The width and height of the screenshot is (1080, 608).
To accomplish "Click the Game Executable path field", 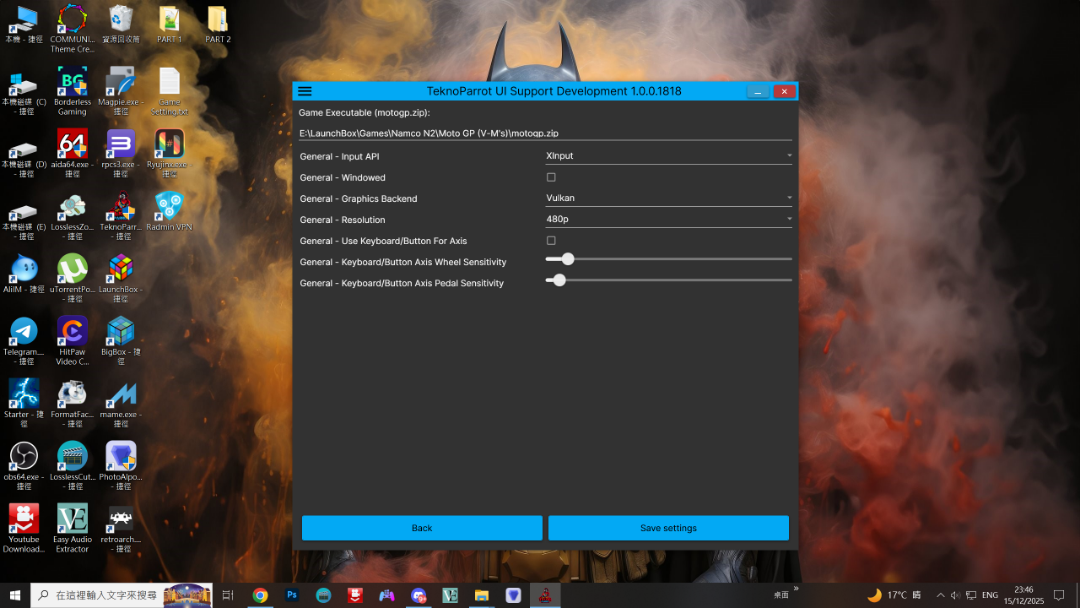I will [545, 133].
